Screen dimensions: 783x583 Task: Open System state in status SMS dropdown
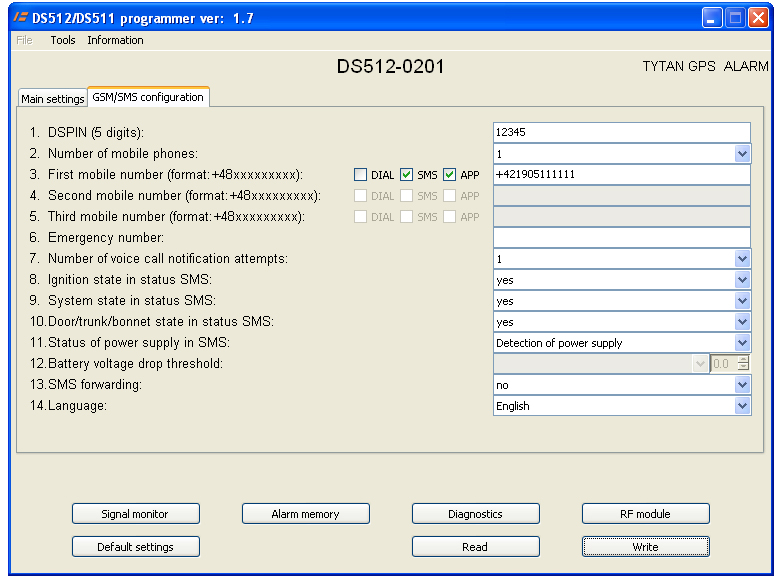742,301
